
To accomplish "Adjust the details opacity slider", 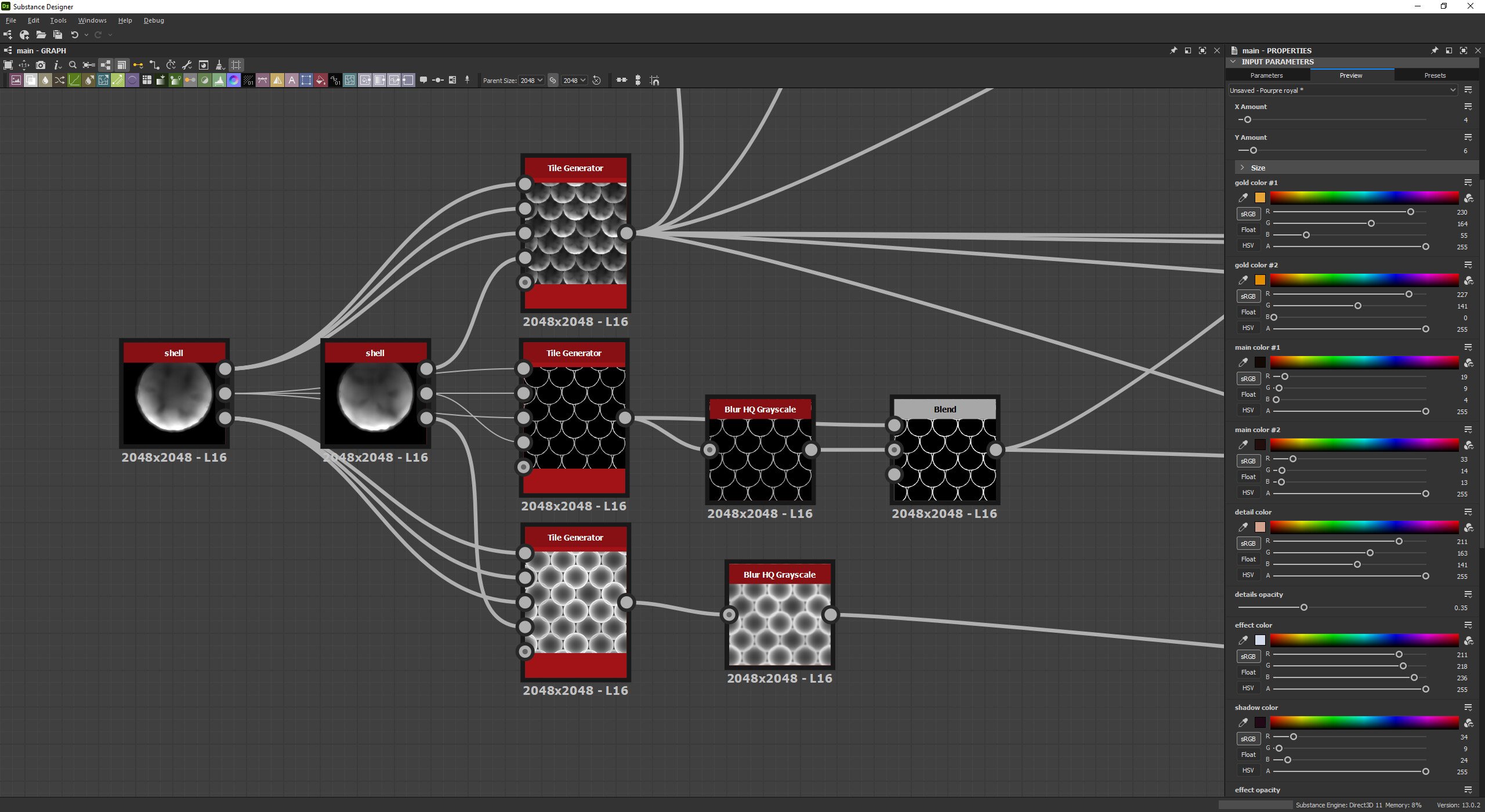I will pyautogui.click(x=1304, y=607).
